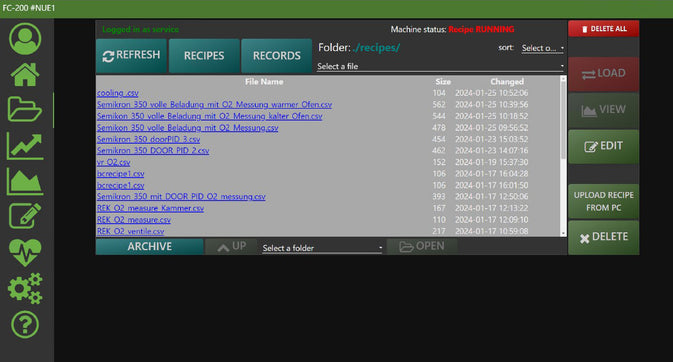Viewport: 673px width, 362px height.
Task: Click the OPEN folder button
Action: 422,246
